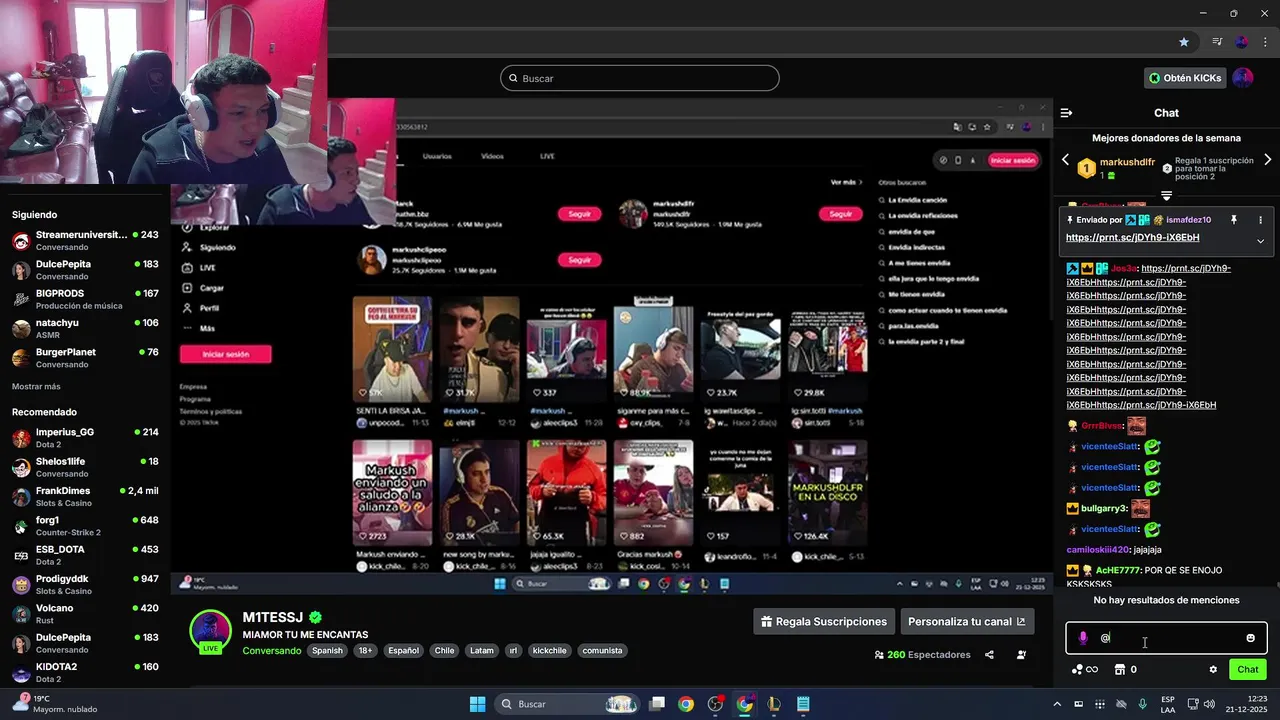The image size is (1280, 720).
Task: Open browser media control icon
Action: 1217,42
